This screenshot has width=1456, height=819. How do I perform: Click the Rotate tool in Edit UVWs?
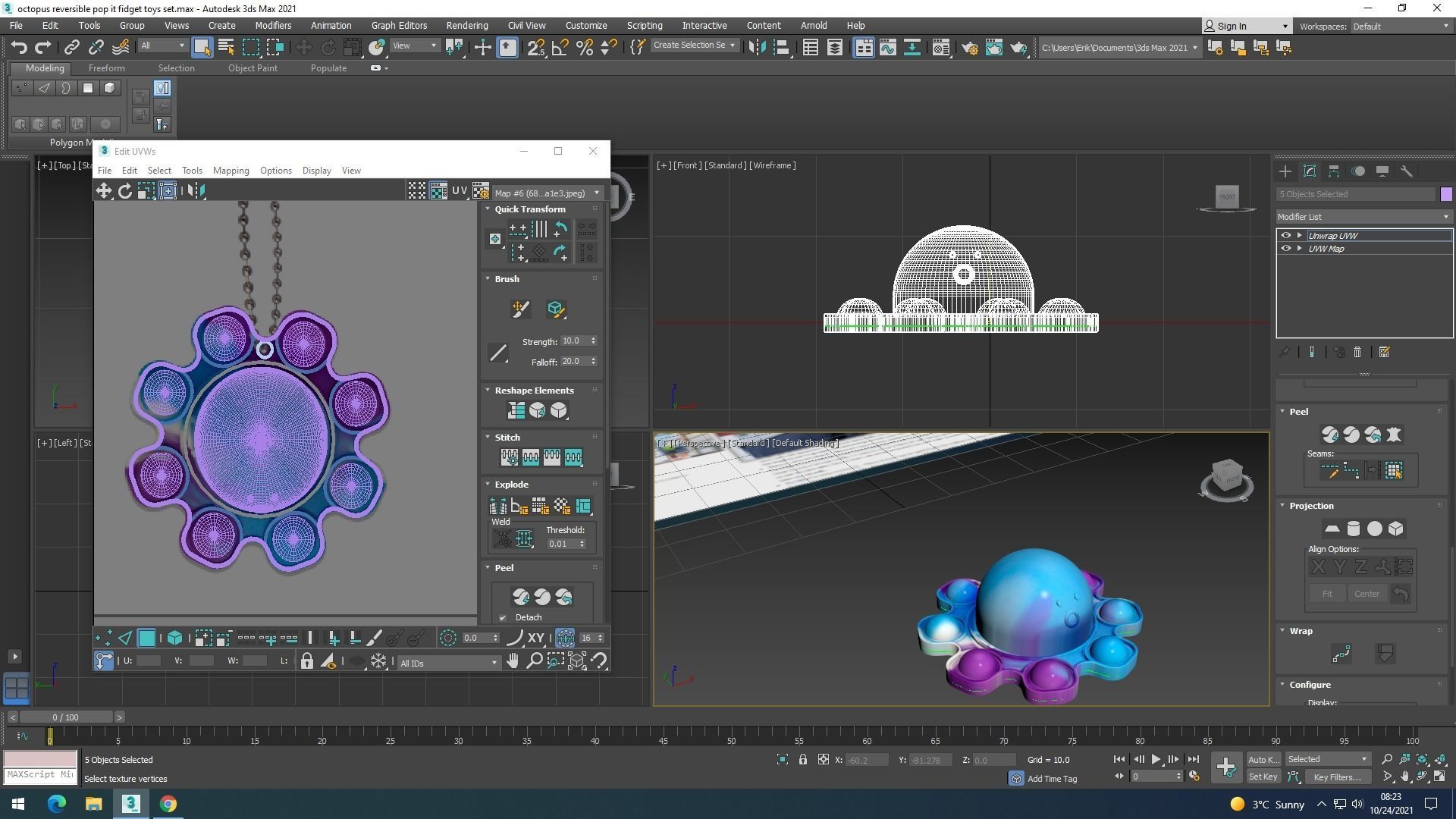coord(125,191)
